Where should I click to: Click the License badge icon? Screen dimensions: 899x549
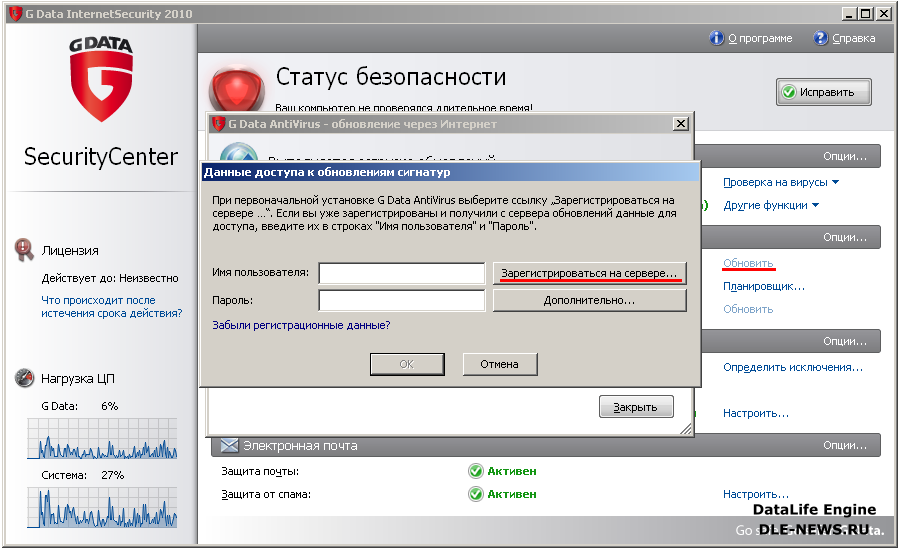click(24, 250)
